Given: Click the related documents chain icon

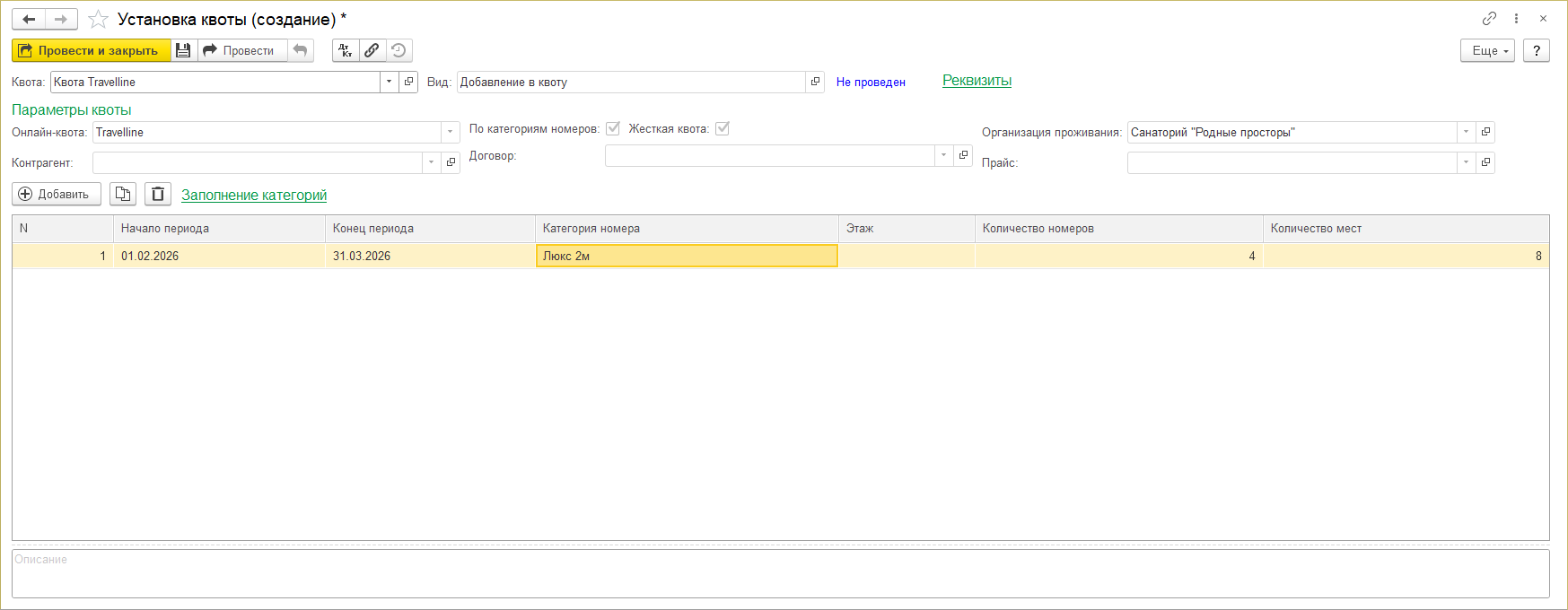Looking at the screenshot, I should (372, 50).
